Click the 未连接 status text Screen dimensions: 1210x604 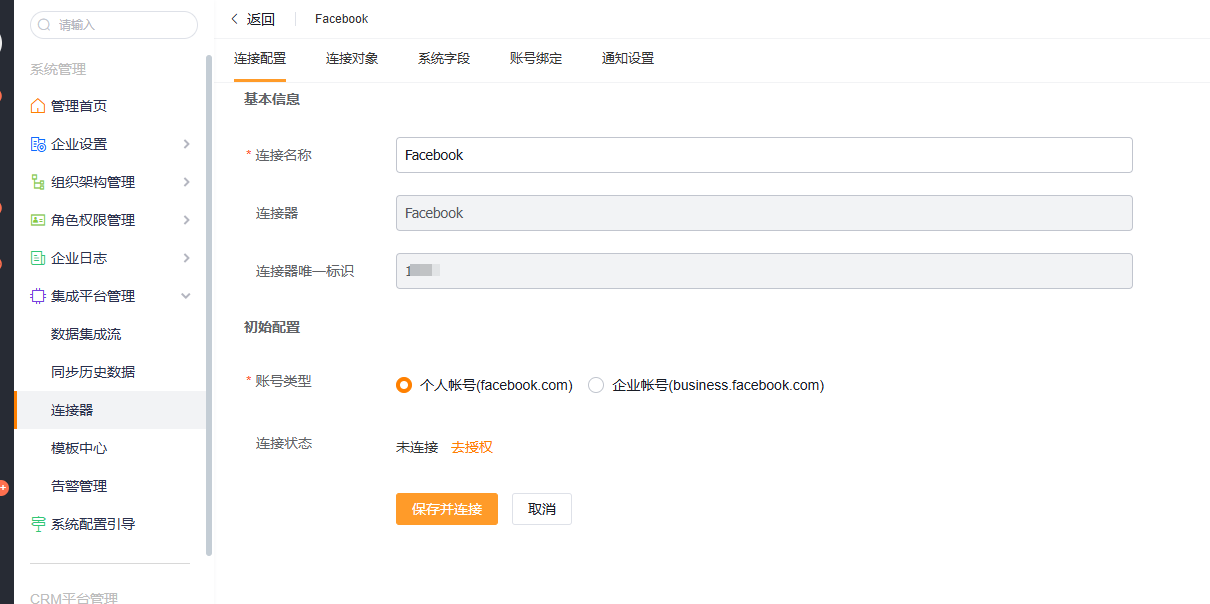click(x=417, y=447)
